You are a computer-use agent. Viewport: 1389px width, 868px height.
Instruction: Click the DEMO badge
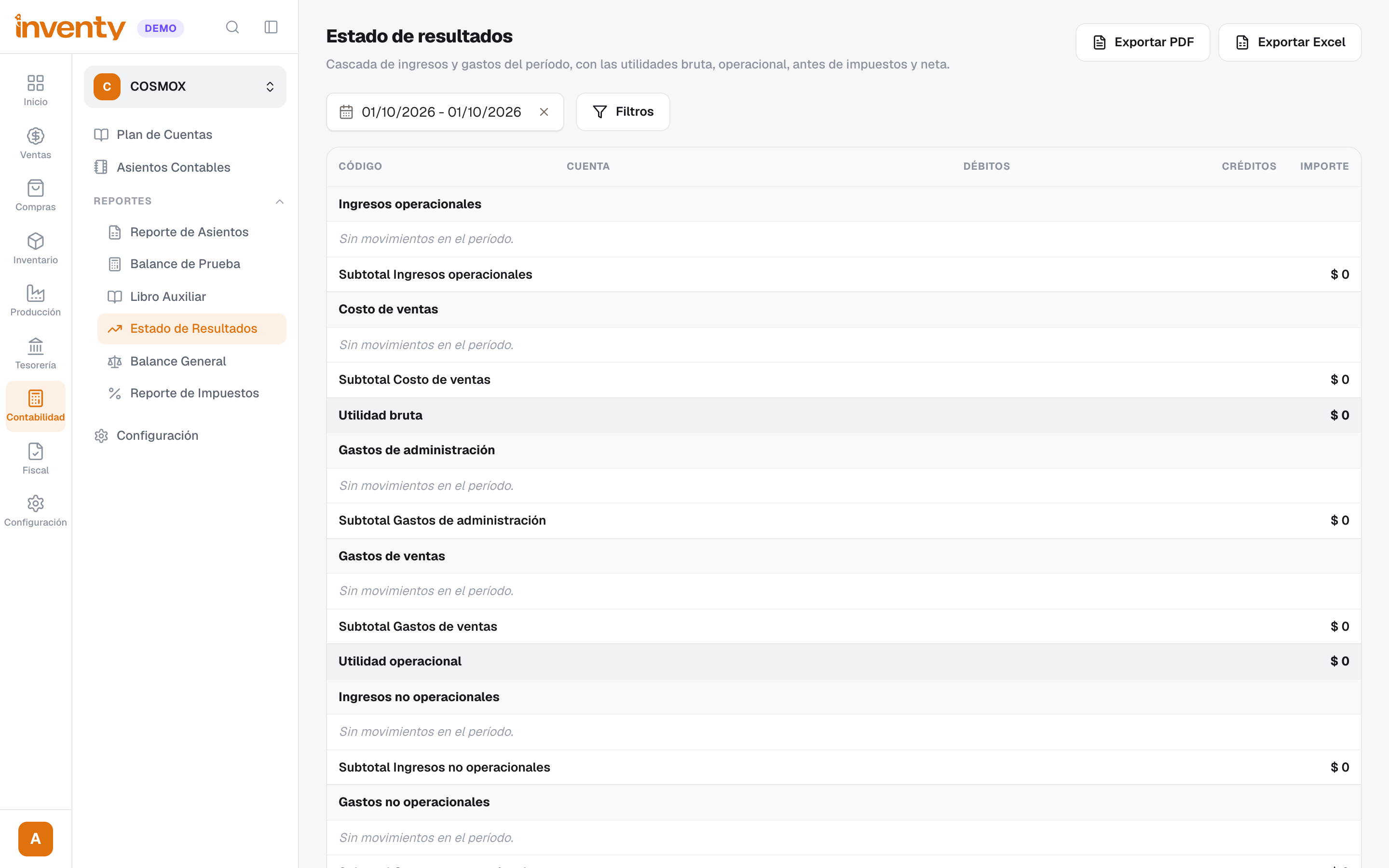[160, 28]
